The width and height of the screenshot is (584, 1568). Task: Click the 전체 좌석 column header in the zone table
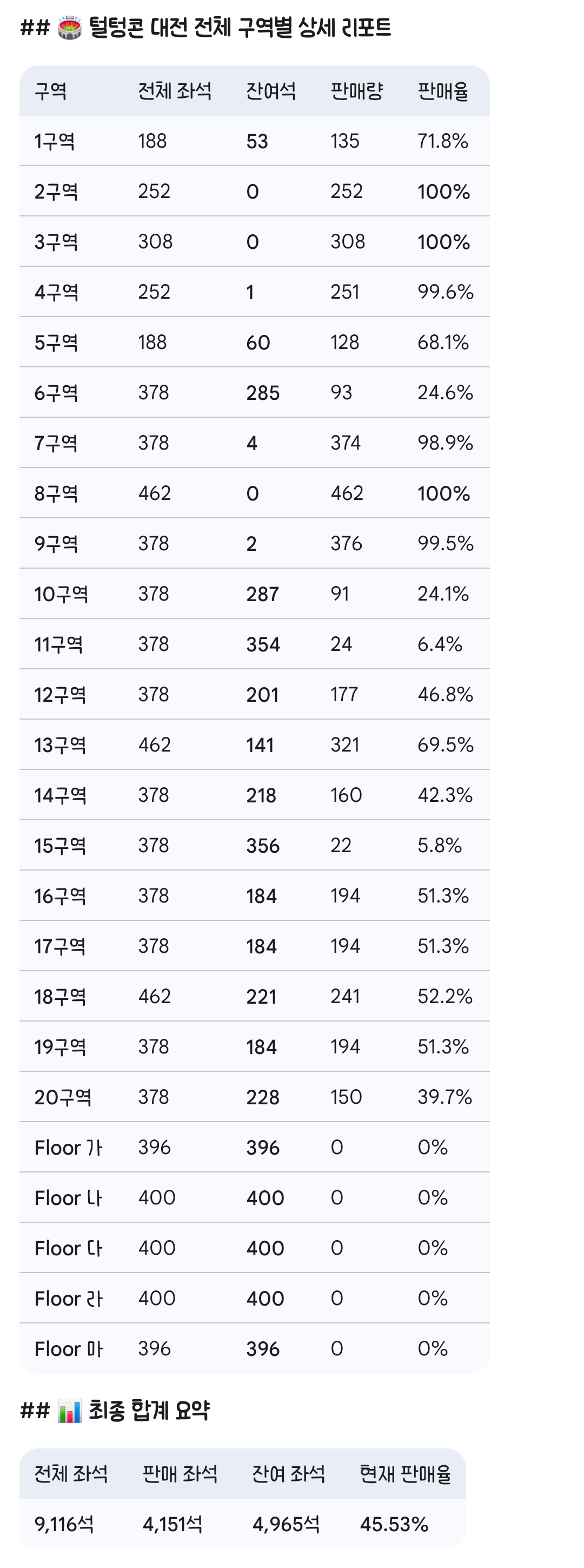click(x=175, y=91)
